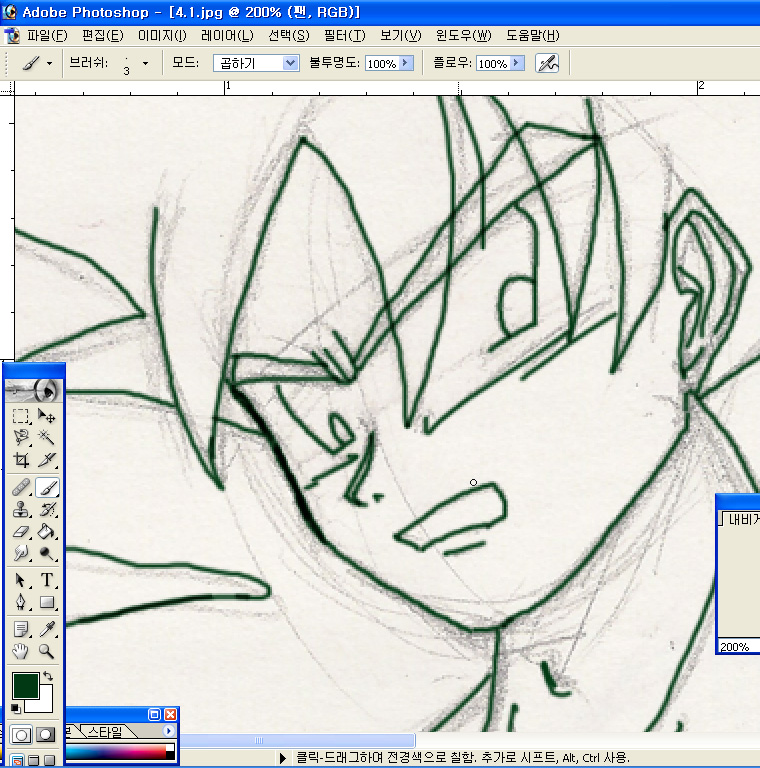Open the 이미지(I) menu
The height and width of the screenshot is (768, 760).
pos(162,36)
